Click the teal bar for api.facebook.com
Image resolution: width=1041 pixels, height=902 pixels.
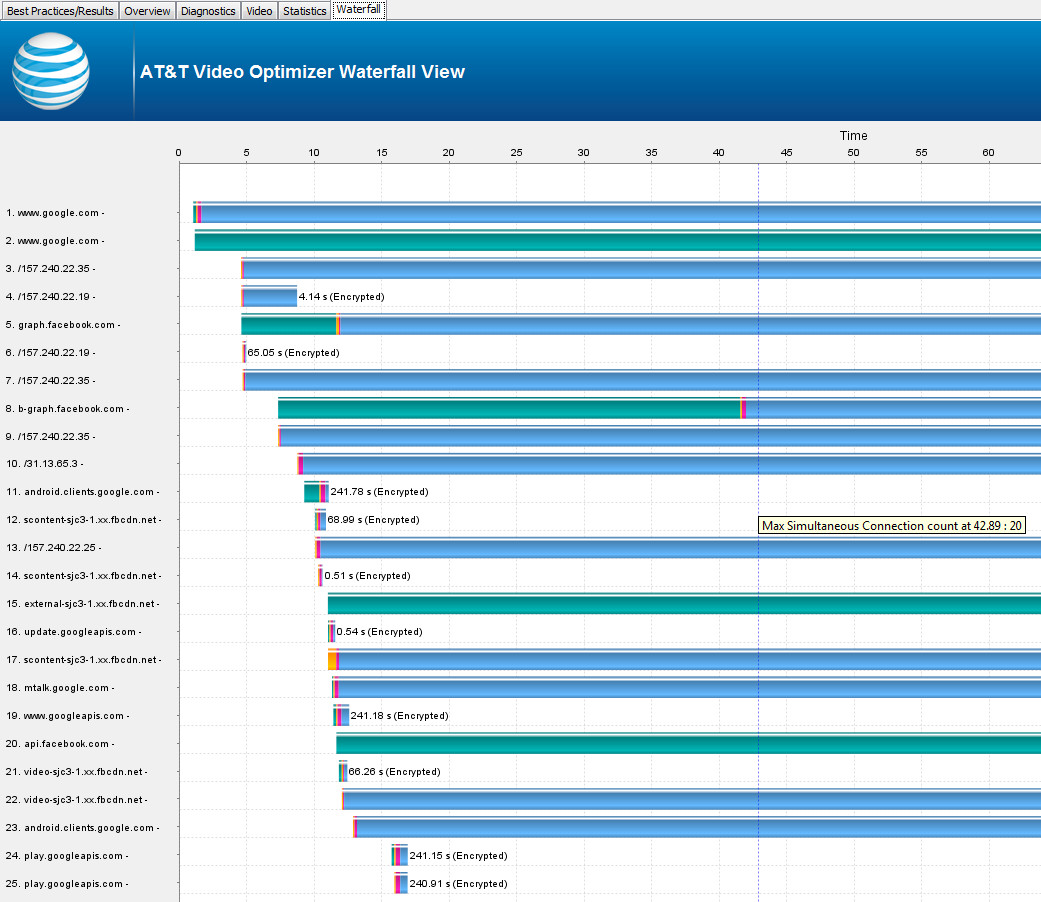tap(688, 744)
